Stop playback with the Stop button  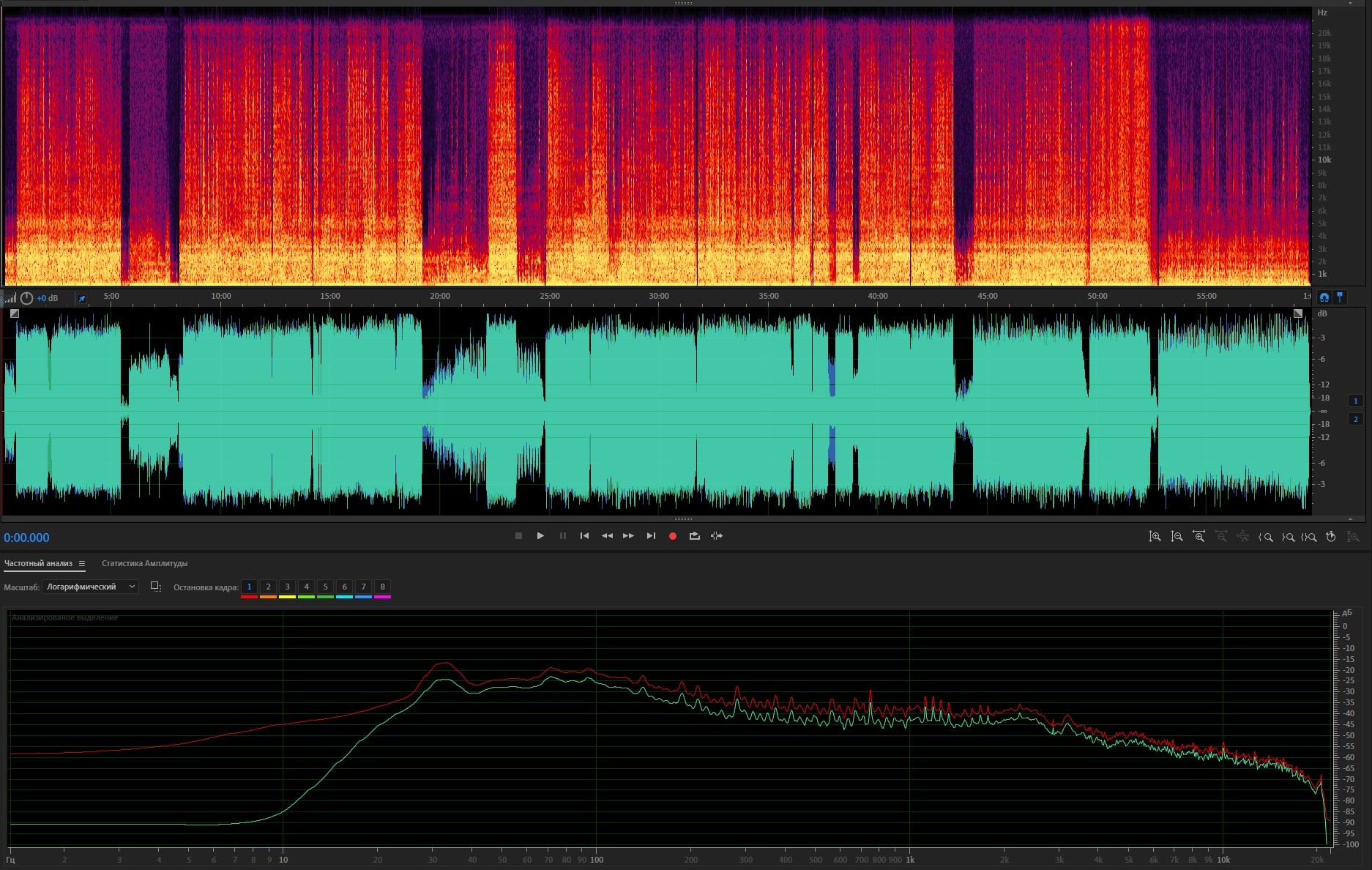[518, 536]
